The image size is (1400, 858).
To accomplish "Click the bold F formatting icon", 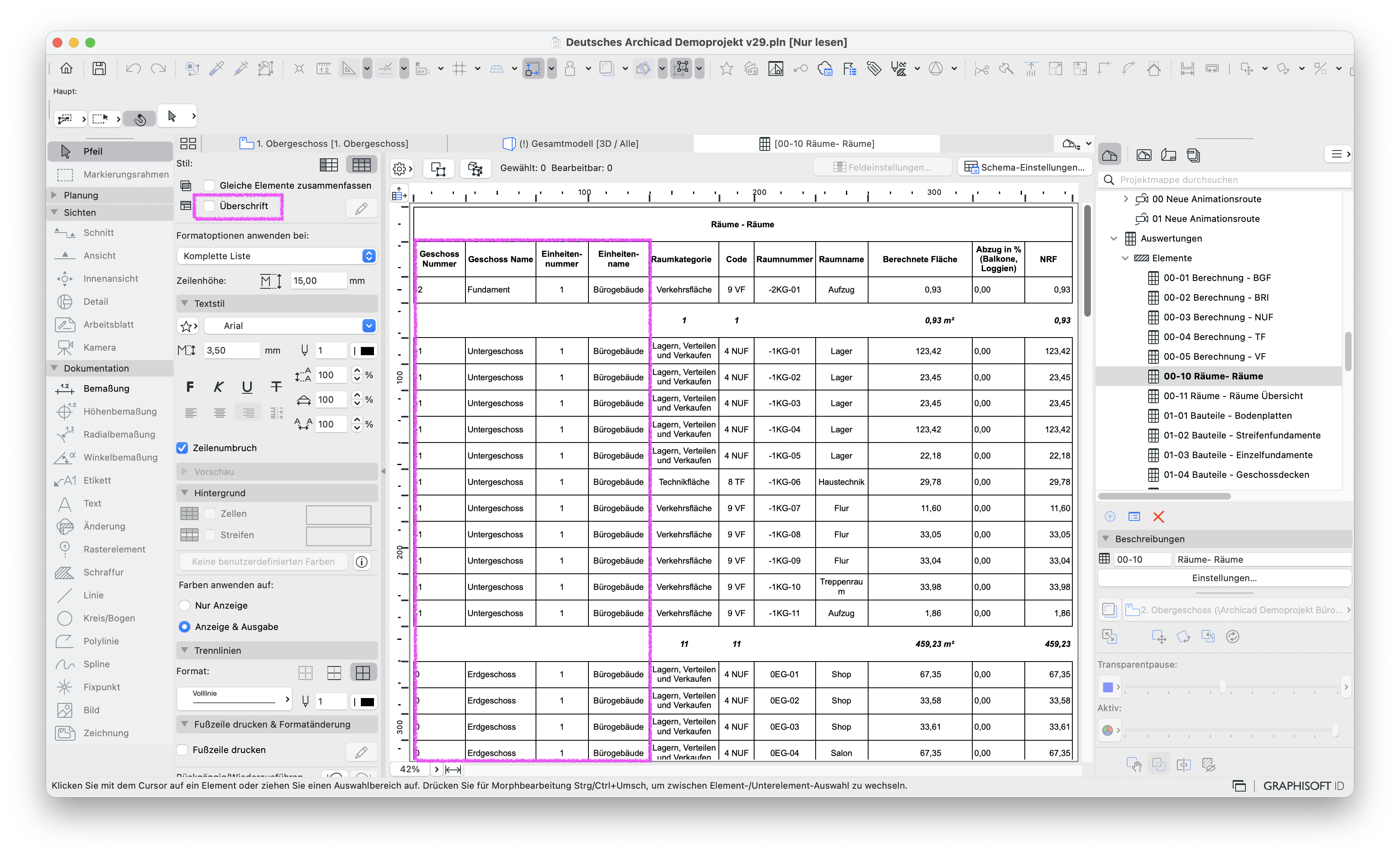I will coord(190,387).
